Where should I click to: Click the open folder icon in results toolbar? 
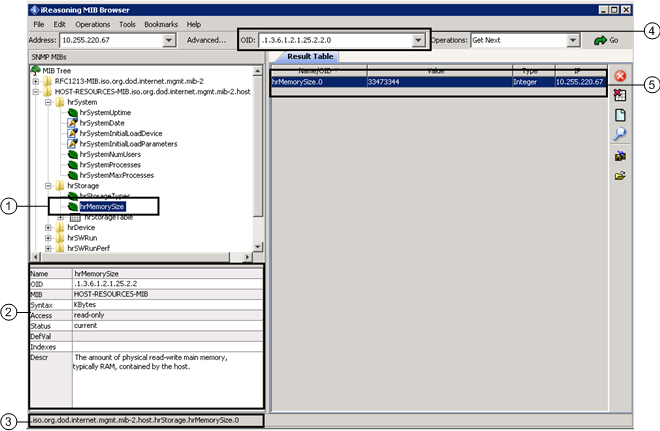[620, 176]
